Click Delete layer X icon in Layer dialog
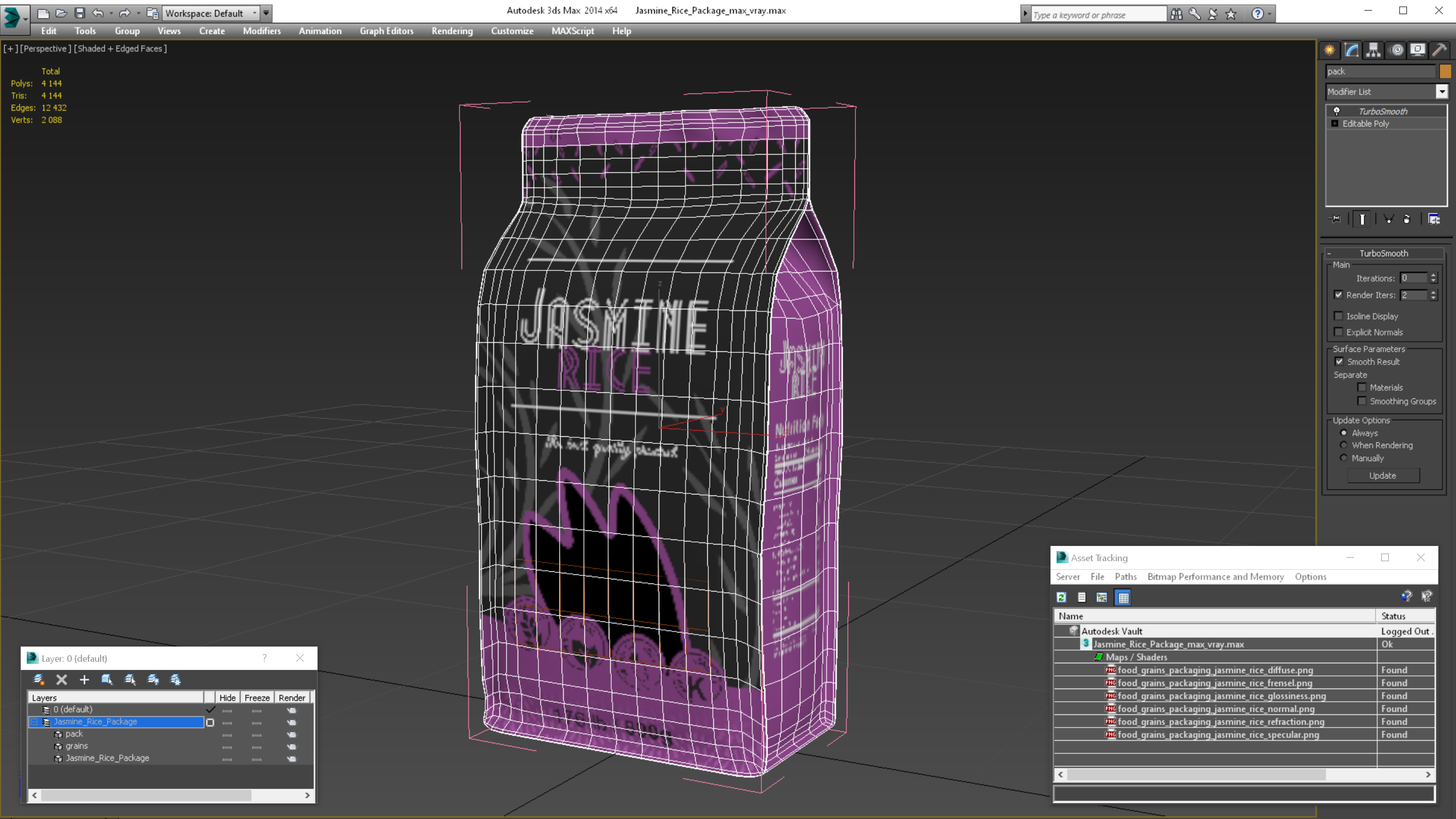 62,679
